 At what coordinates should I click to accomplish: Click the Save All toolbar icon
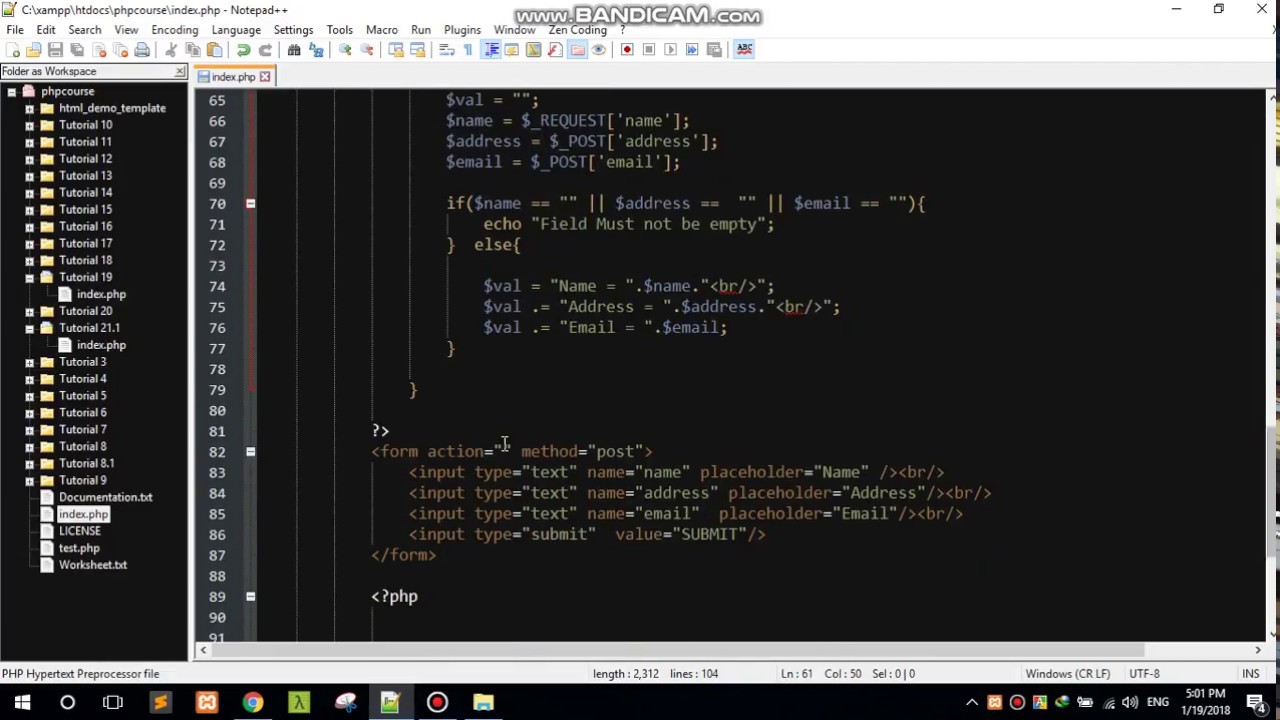pos(77,50)
